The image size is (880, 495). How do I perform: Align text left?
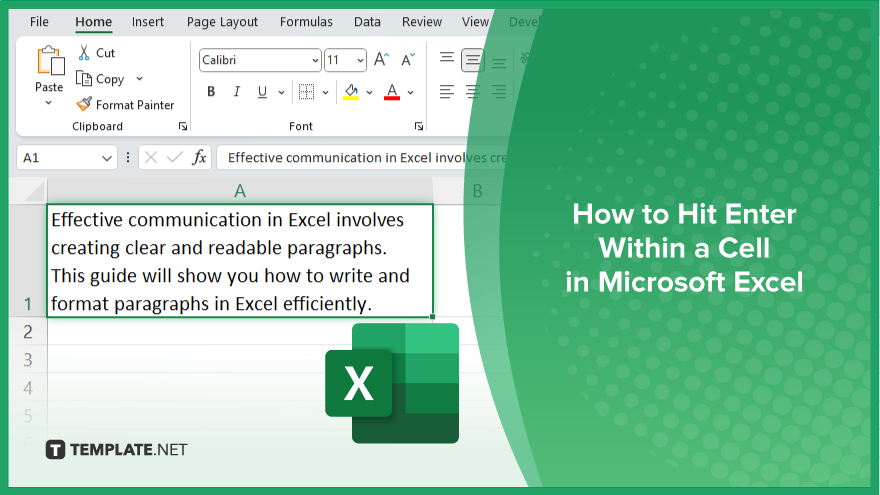447,91
